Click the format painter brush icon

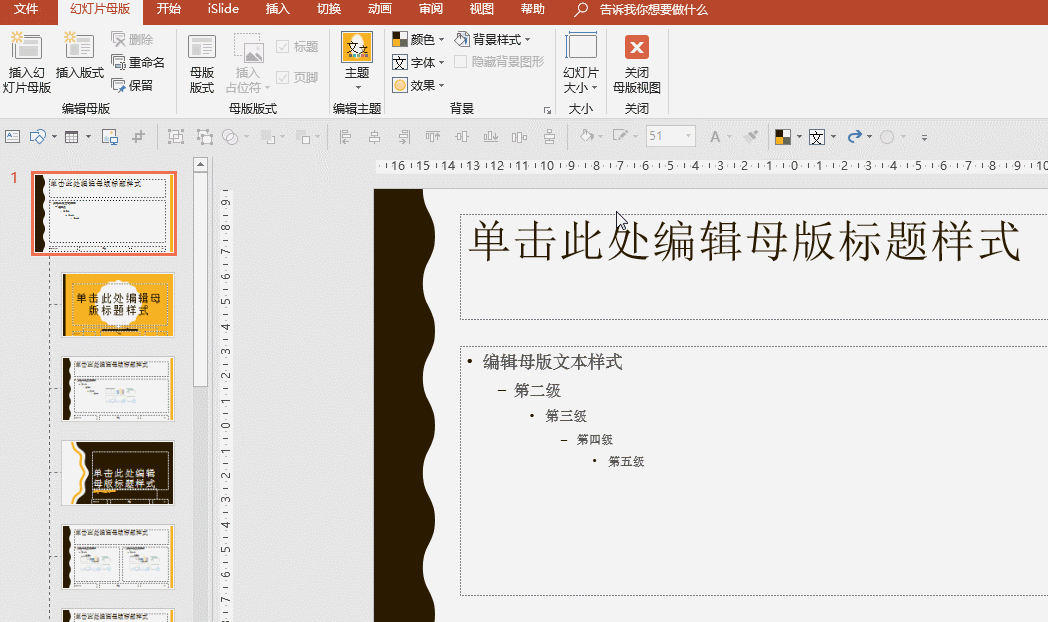click(751, 136)
